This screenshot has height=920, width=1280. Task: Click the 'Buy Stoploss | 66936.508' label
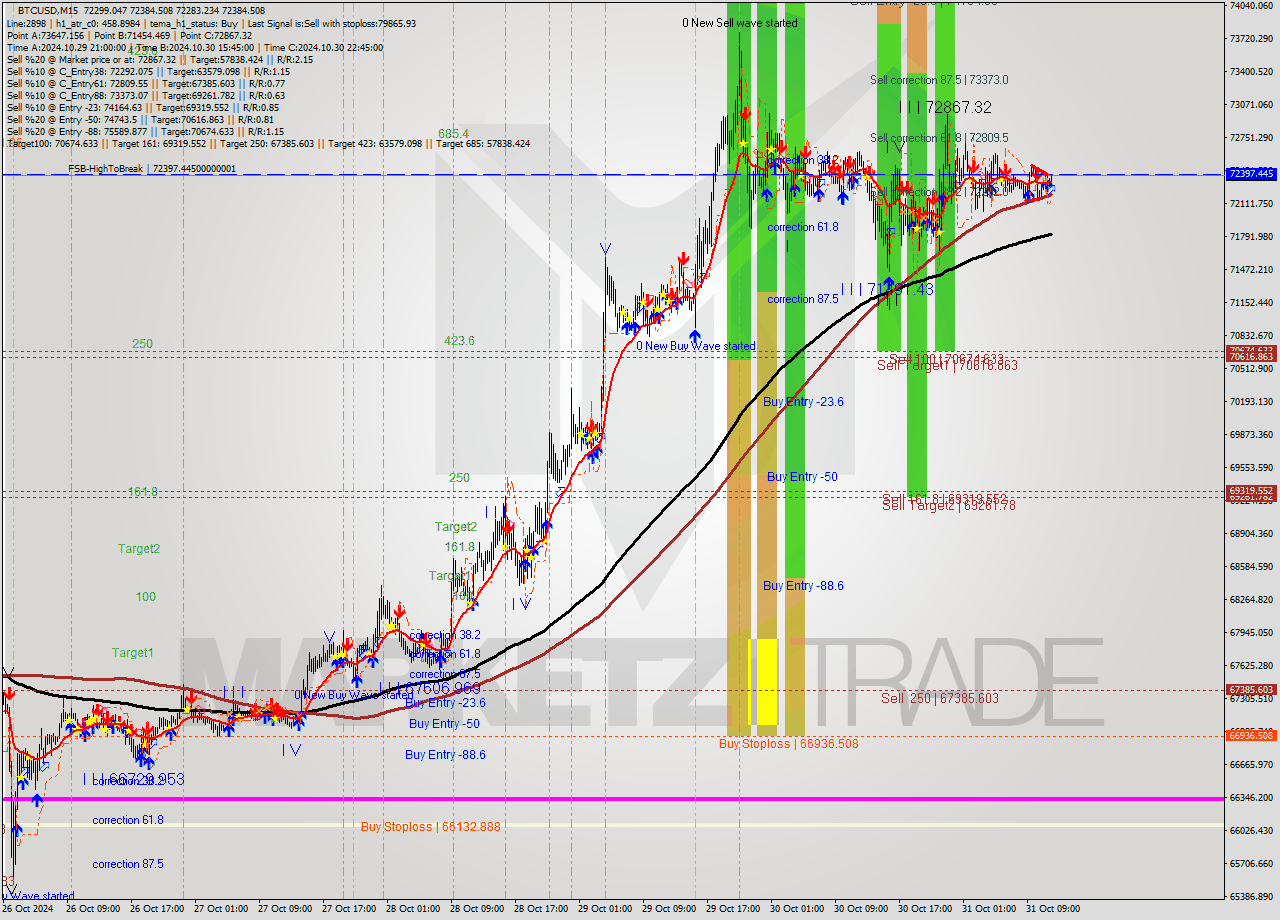pos(789,743)
